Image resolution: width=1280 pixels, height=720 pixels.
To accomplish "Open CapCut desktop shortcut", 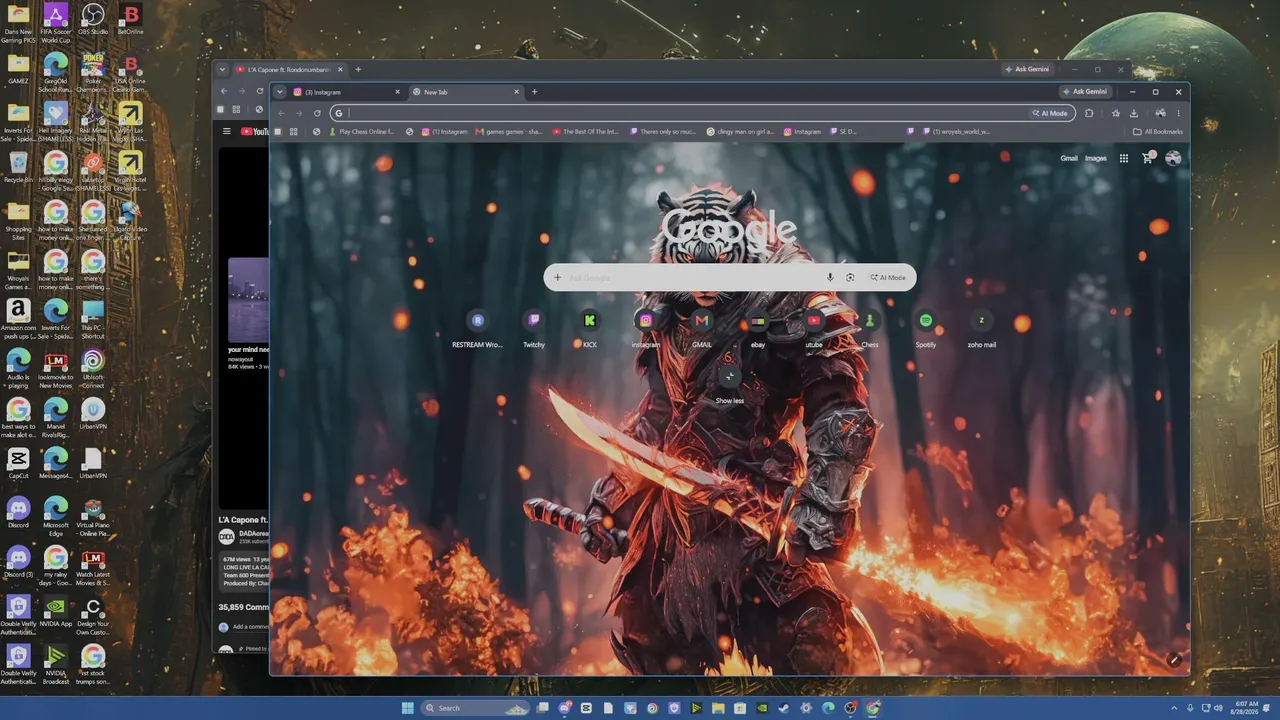I will click(18, 463).
